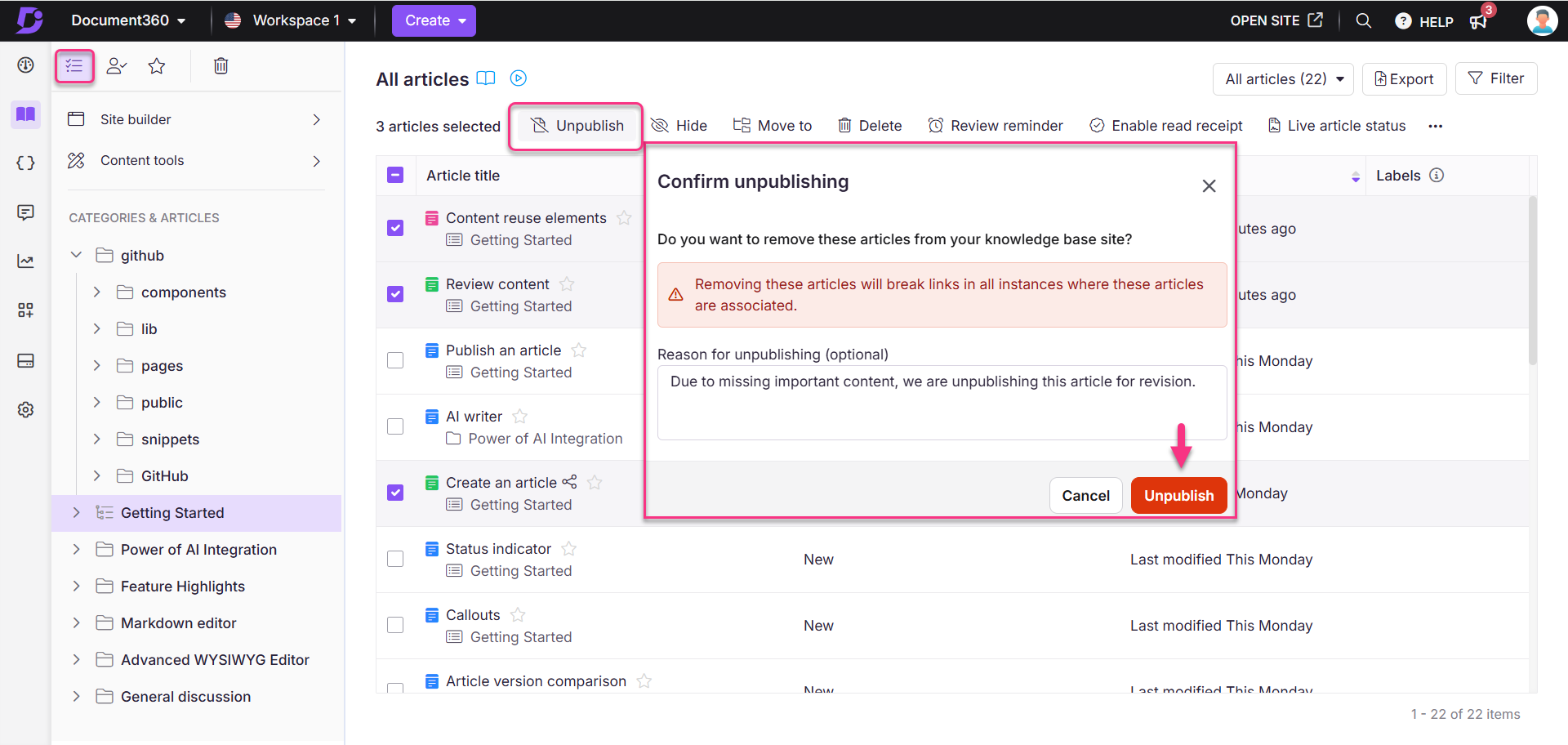1568x745 pixels.
Task: Star the Publish an article row
Action: coord(579,350)
